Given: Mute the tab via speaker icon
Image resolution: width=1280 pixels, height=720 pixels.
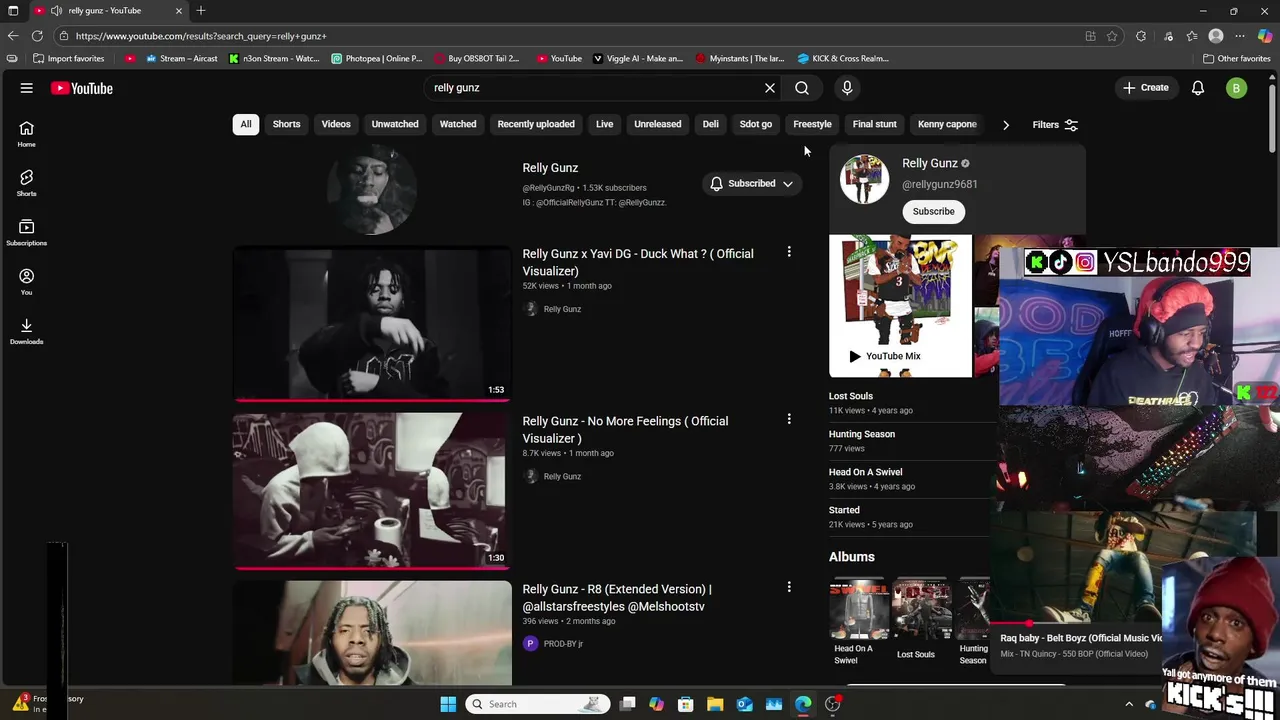Looking at the screenshot, I should click(56, 11).
